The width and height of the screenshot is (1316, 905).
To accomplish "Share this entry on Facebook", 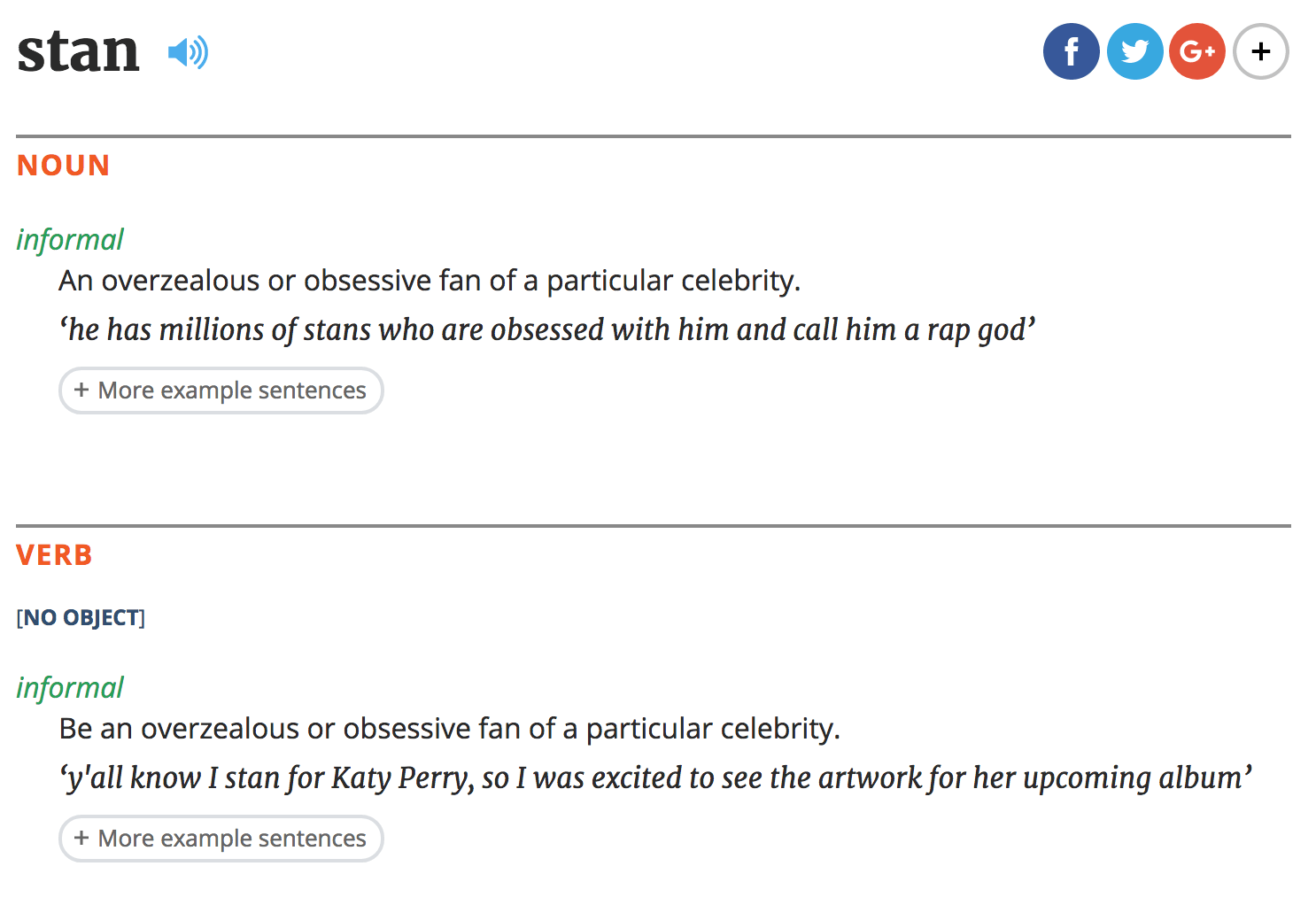I will [x=1071, y=51].
